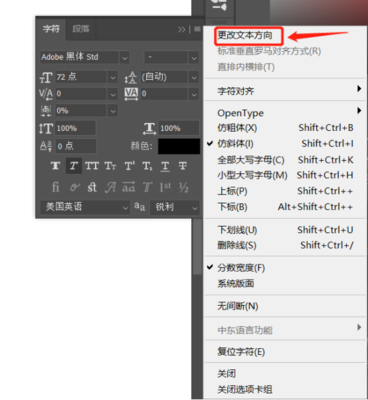Image resolution: width=368 pixels, height=400 pixels.
Task: Click the vertical scale icon
Action: point(46,129)
